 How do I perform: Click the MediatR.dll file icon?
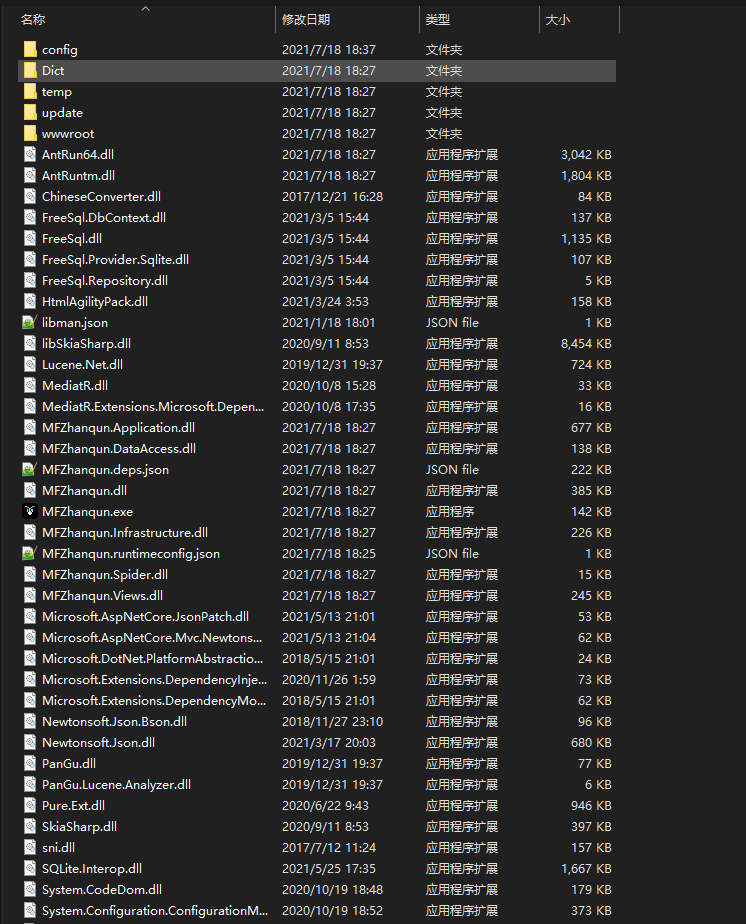(30, 385)
